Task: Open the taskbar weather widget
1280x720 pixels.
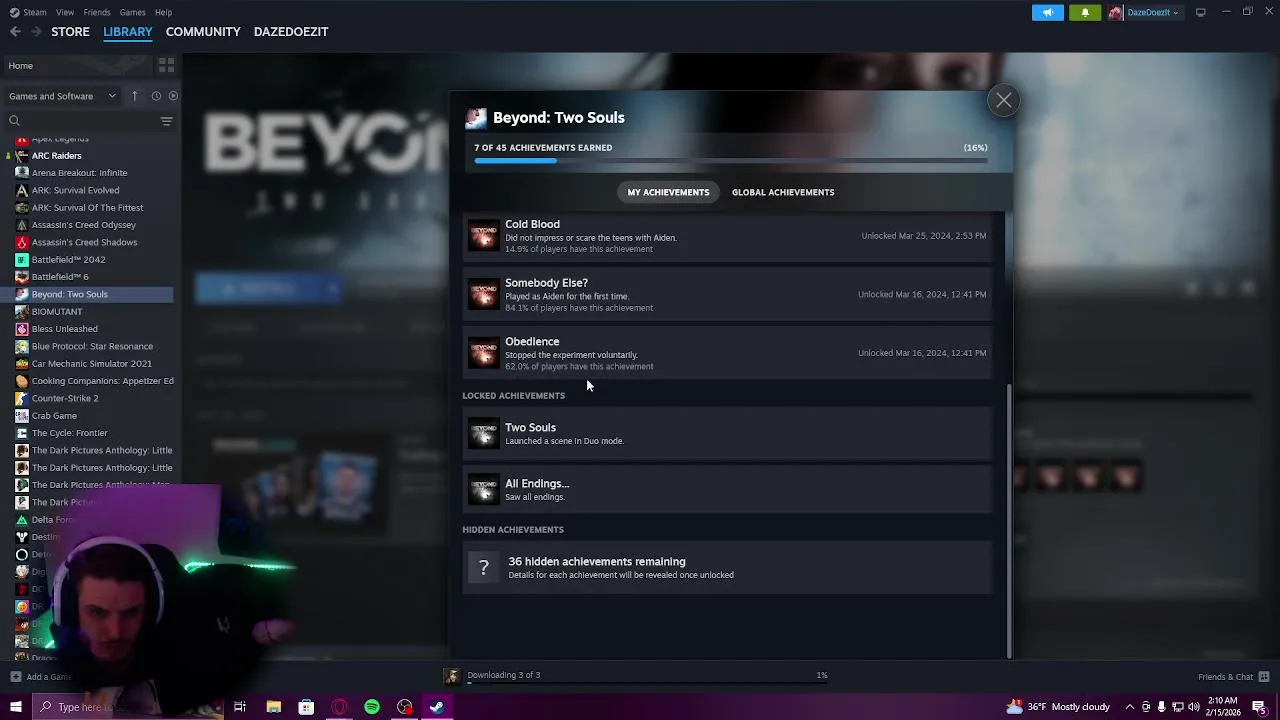Action: [1058, 707]
